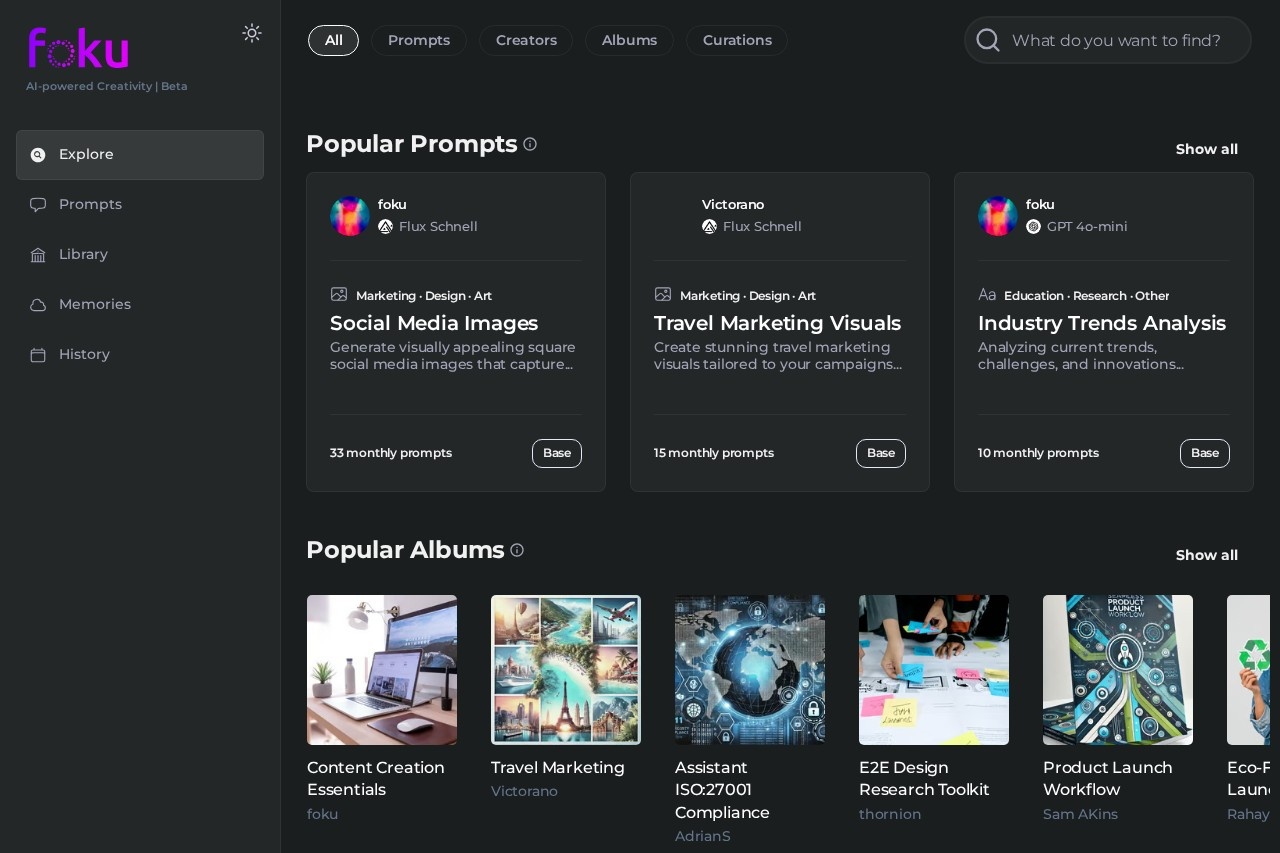The height and width of the screenshot is (853, 1280).
Task: Open Library from the sidebar
Action: (x=83, y=254)
